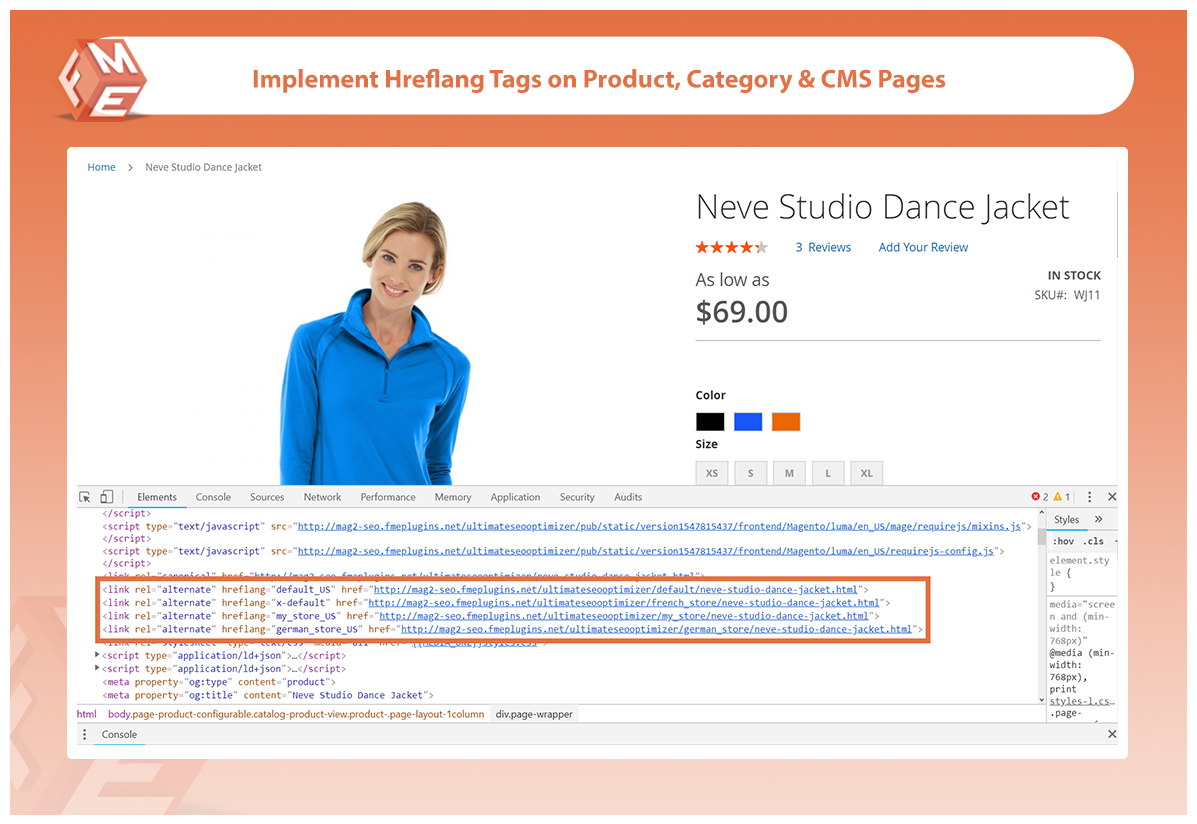Show more Styles pane tabs via chevron
This screenshot has height=824, width=1197.
[x=1098, y=519]
